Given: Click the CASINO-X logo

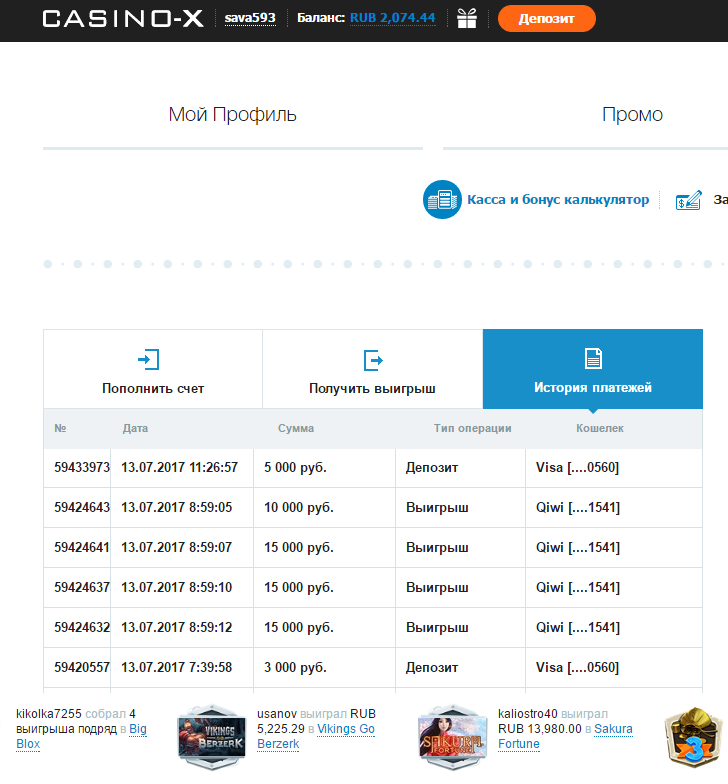Looking at the screenshot, I should pyautogui.click(x=123, y=19).
